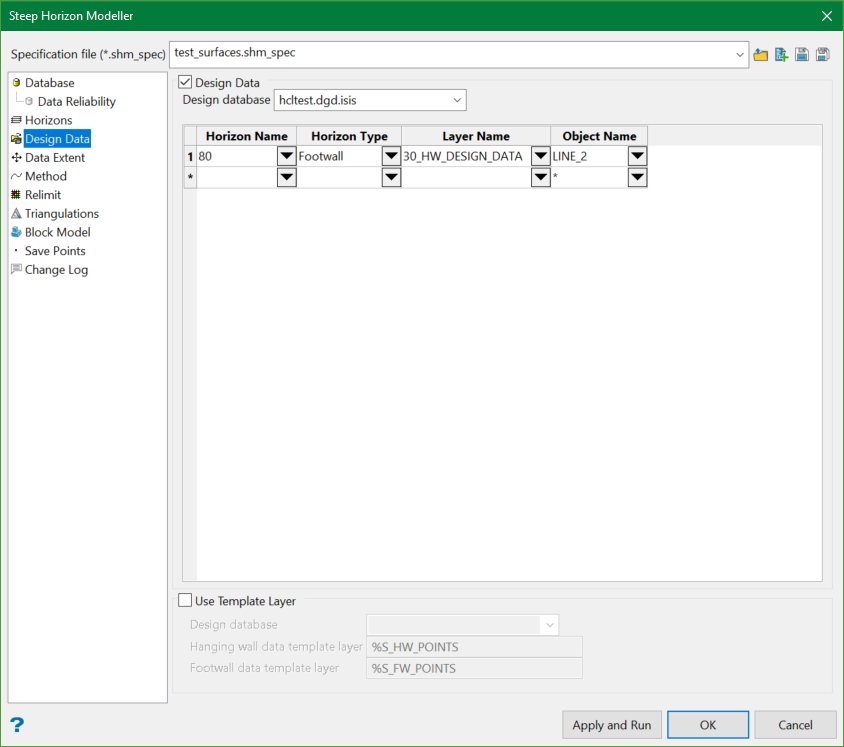The width and height of the screenshot is (844, 747).
Task: Expand the Specification file dropdown list
Action: click(739, 54)
